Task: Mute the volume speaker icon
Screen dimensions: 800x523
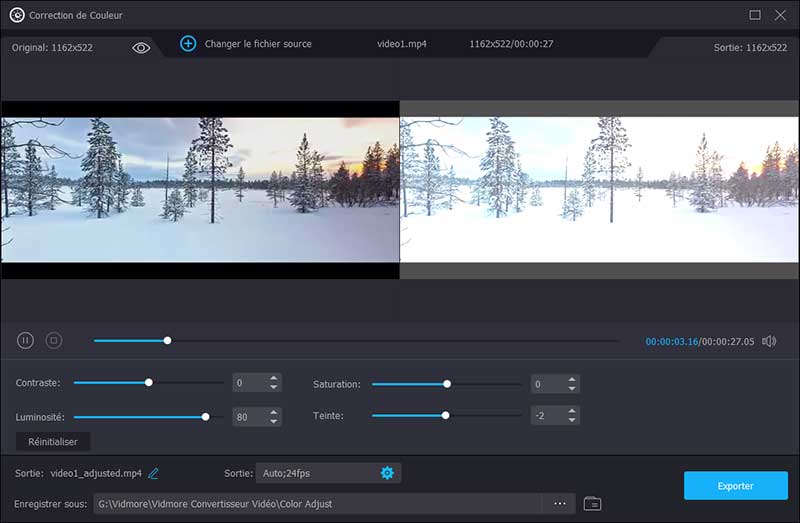Action: (769, 341)
